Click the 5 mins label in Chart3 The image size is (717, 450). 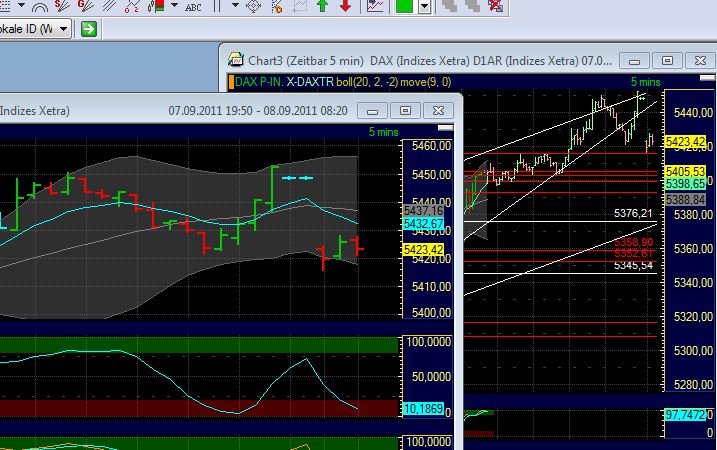tap(645, 82)
